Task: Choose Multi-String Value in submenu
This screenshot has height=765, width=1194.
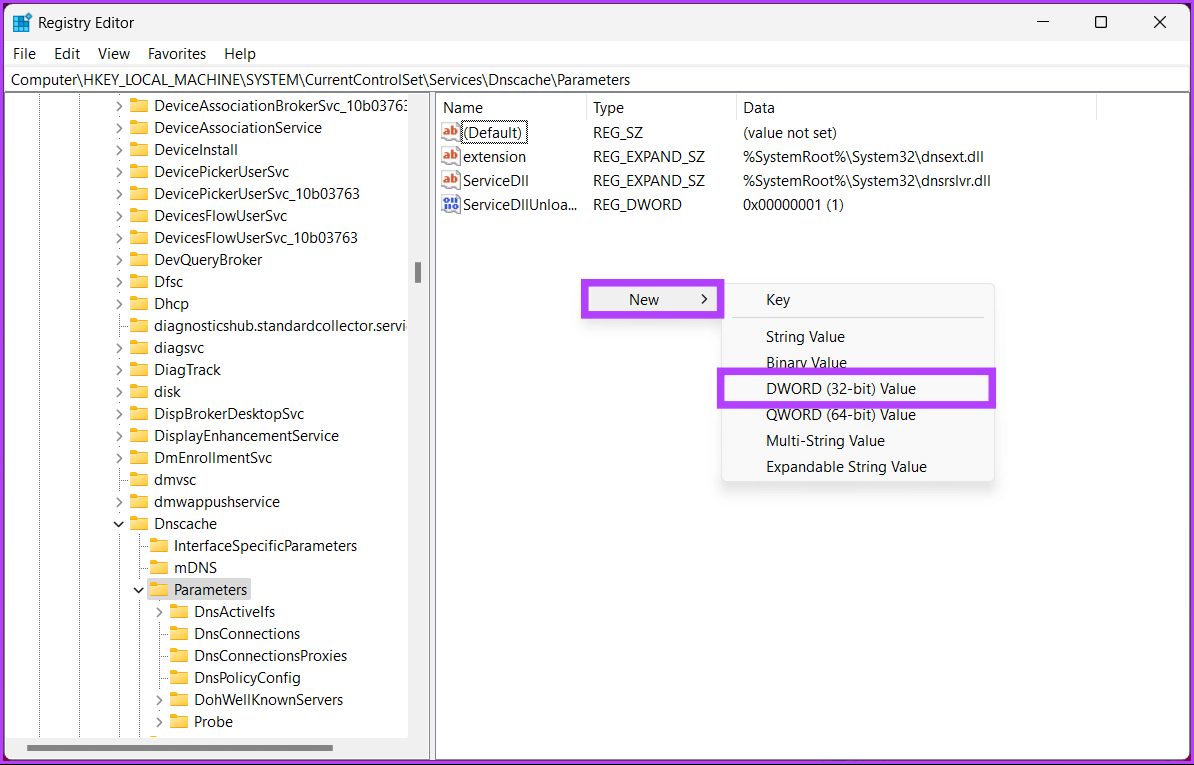Action: pyautogui.click(x=857, y=441)
